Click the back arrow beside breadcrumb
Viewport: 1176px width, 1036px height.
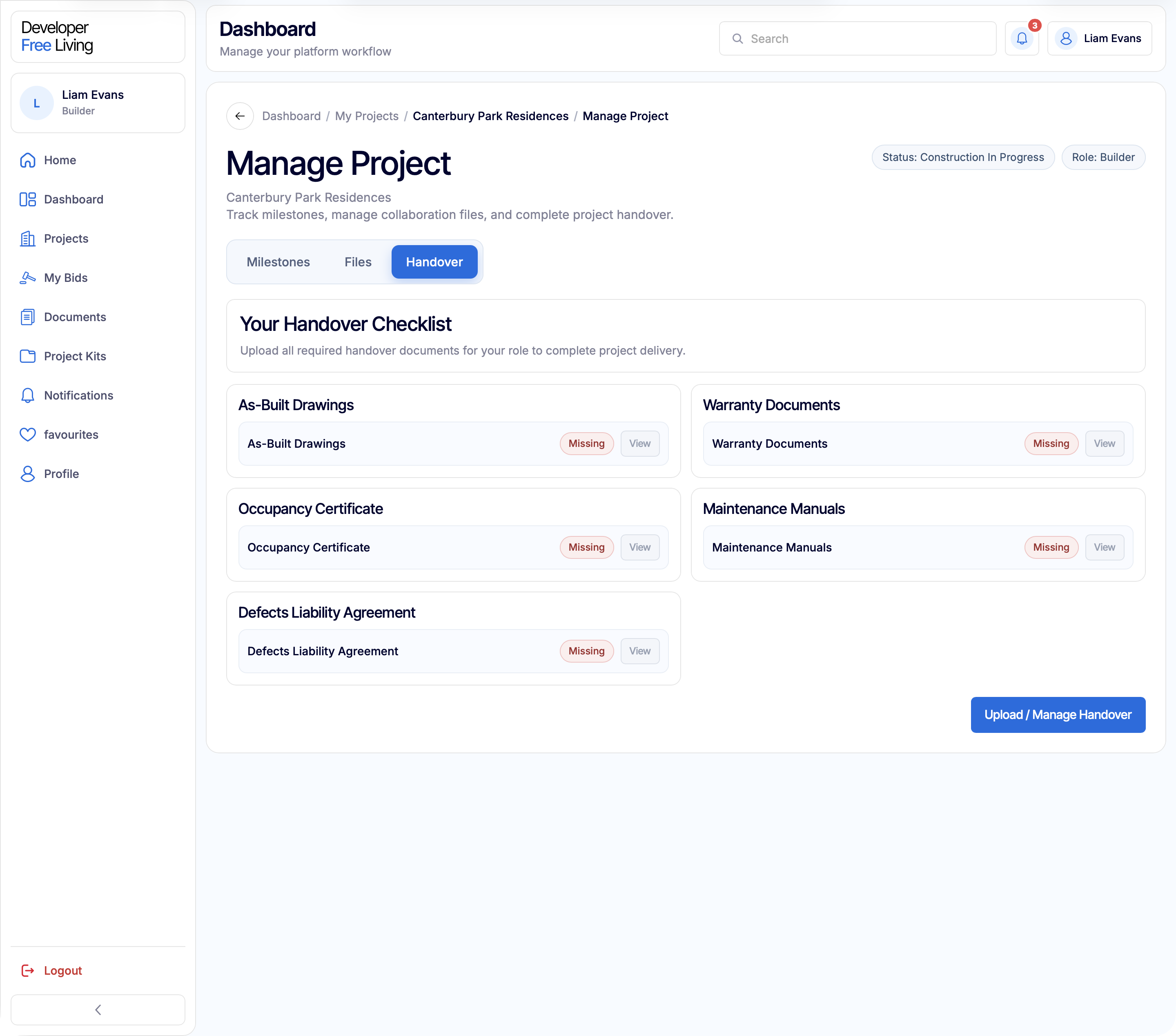[x=240, y=116]
